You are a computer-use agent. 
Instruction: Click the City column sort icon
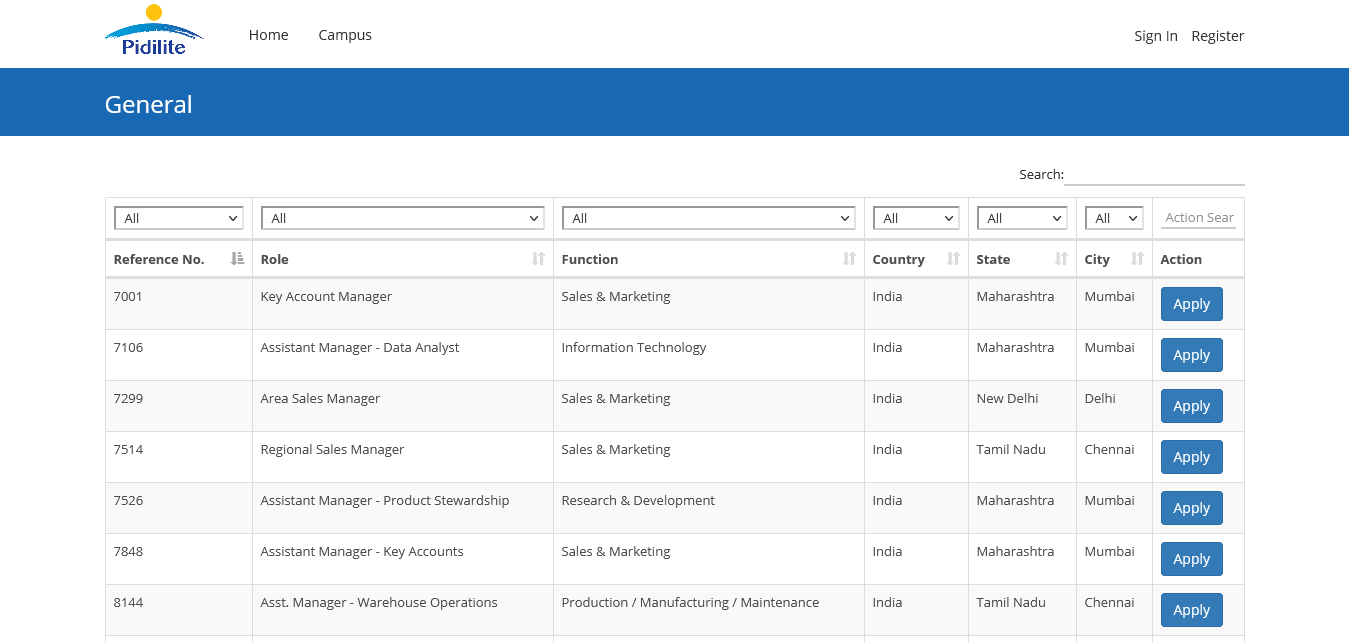(1137, 259)
